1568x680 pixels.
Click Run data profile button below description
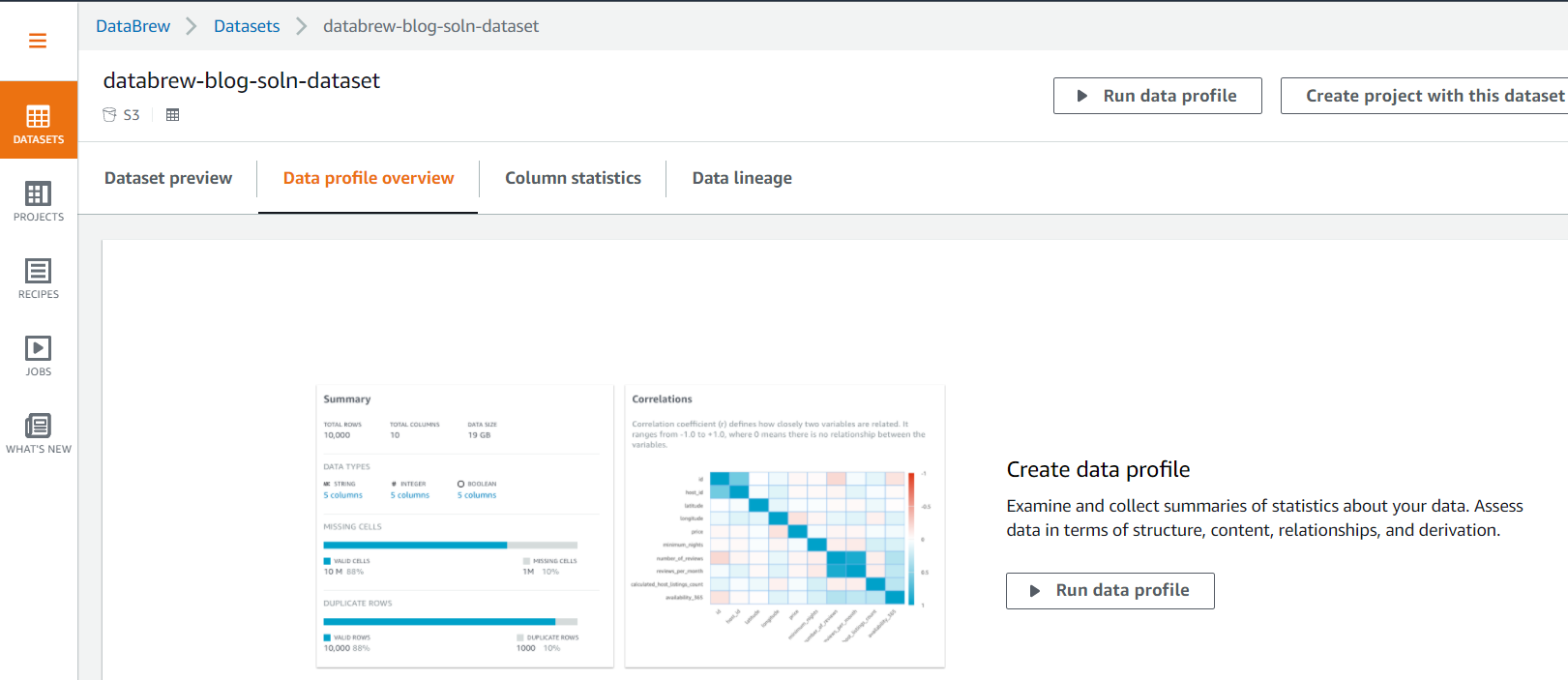(x=1109, y=591)
